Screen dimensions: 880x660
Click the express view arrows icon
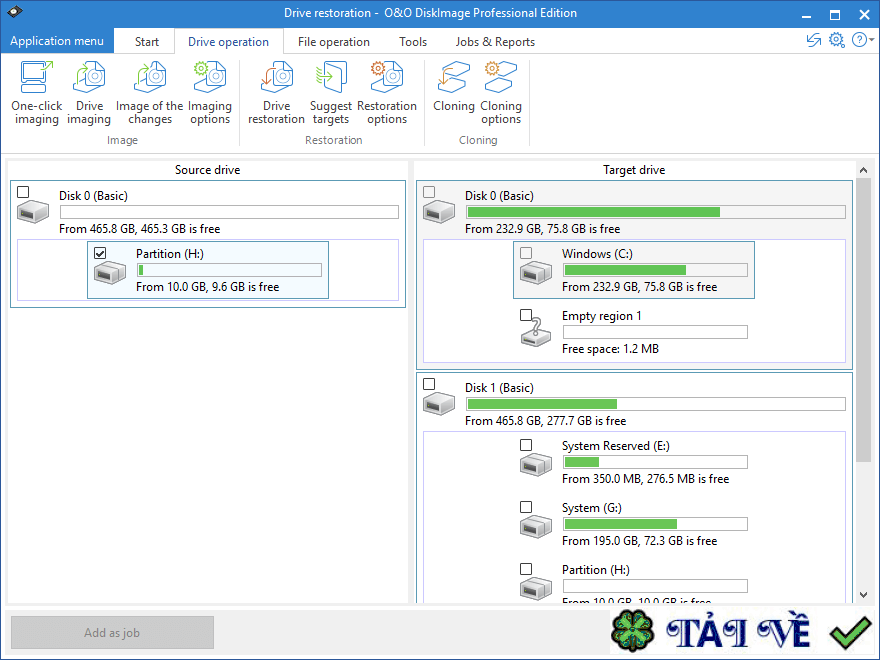[x=814, y=40]
